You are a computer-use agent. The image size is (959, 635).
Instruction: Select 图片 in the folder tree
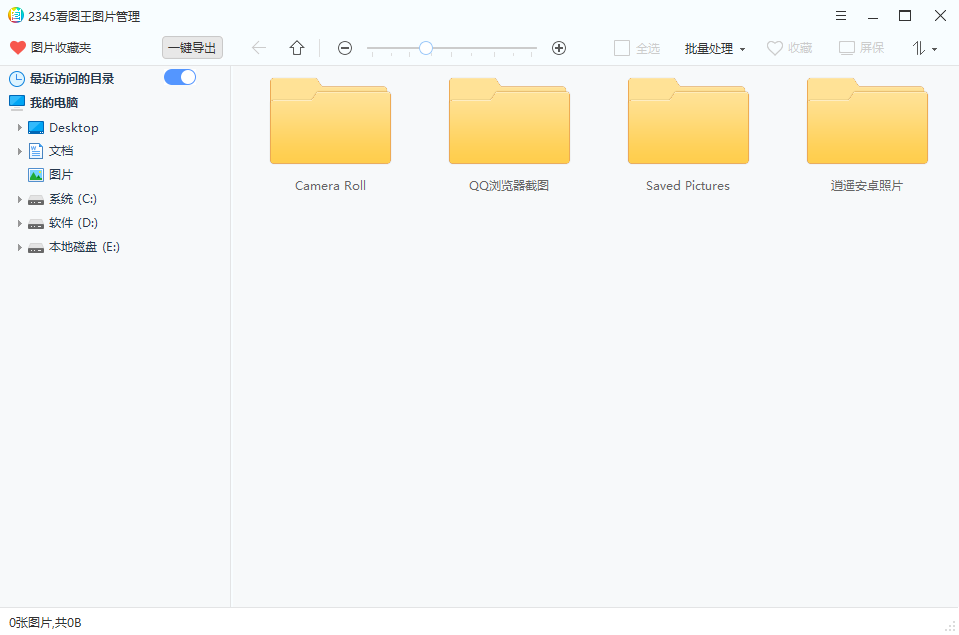point(60,175)
